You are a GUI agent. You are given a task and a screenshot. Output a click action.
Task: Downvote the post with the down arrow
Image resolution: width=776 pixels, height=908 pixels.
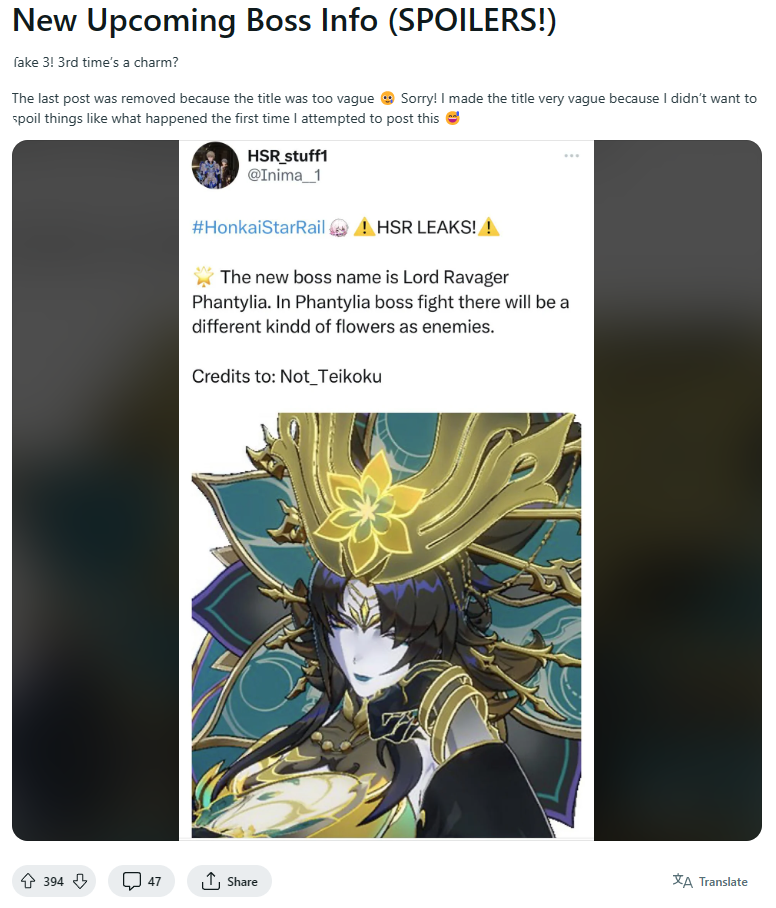pyautogui.click(x=80, y=881)
